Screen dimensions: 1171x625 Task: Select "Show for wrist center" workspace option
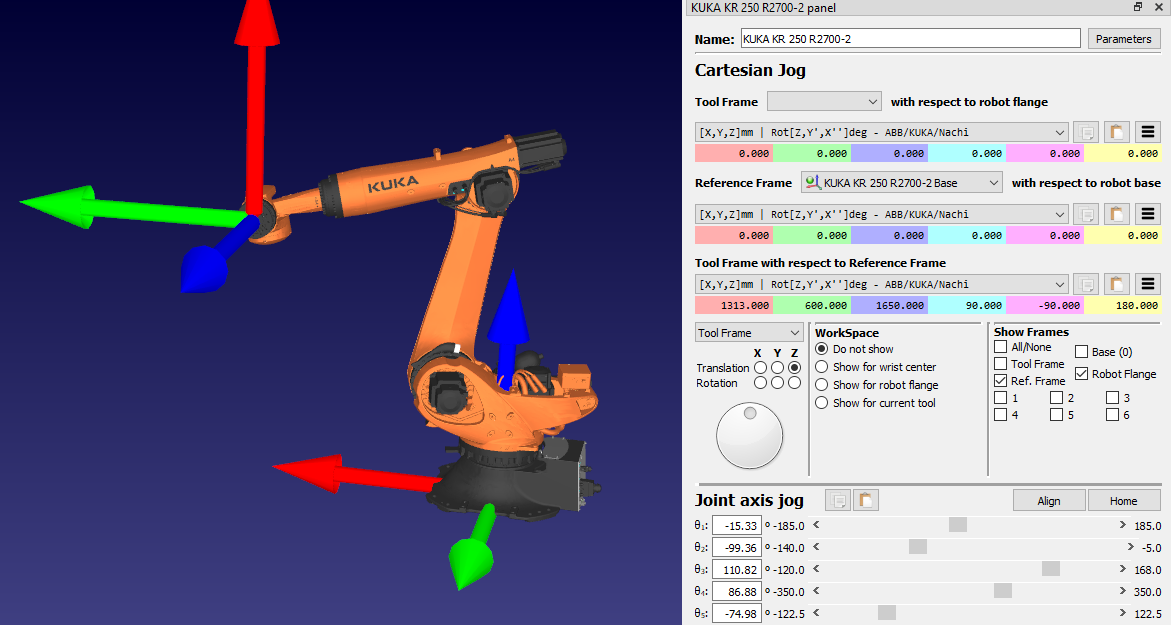tap(822, 367)
